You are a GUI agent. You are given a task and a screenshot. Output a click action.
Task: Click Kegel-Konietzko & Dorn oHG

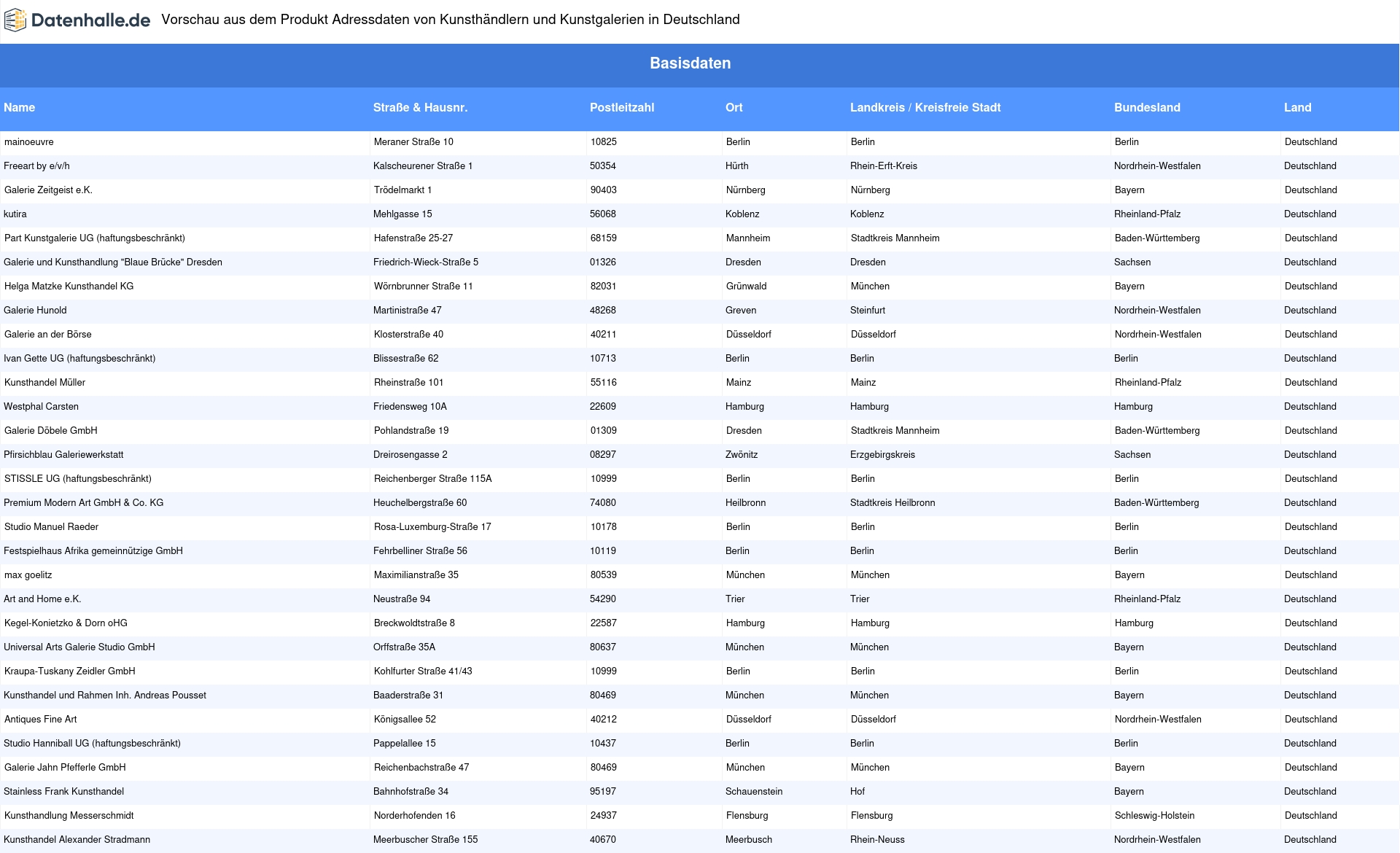[x=66, y=623]
